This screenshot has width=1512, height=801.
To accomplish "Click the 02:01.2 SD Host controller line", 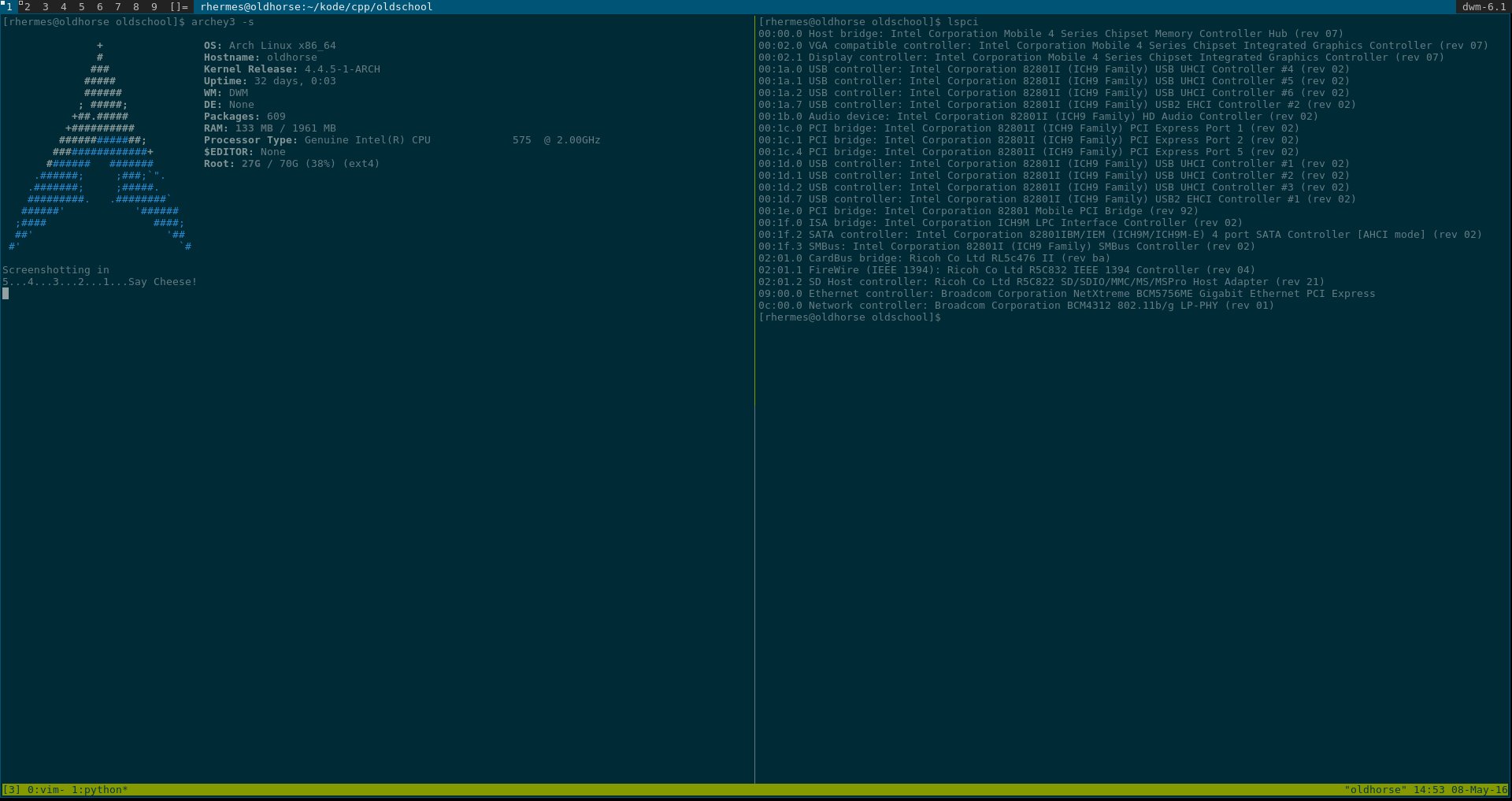I will [x=1041, y=282].
